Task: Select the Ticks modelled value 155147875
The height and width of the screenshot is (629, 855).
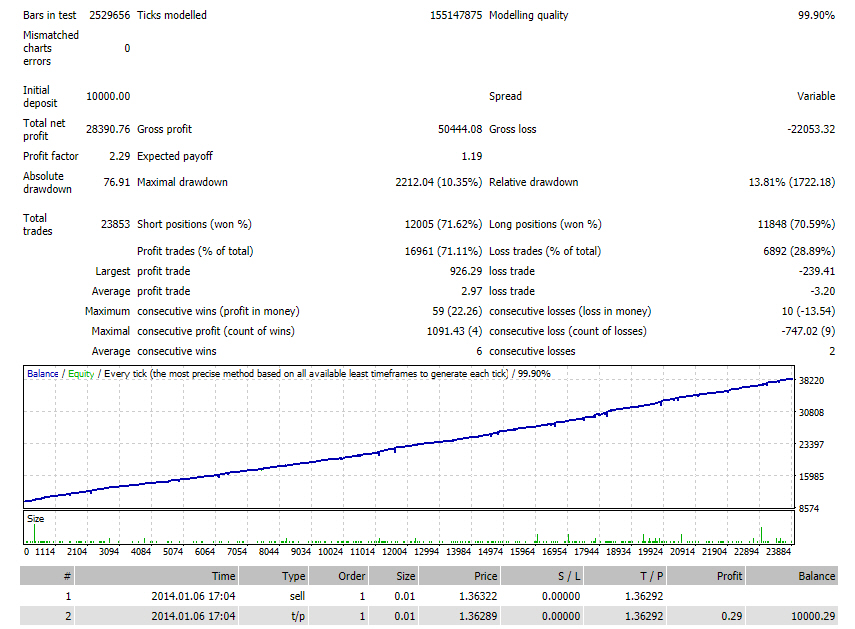Action: tap(456, 15)
